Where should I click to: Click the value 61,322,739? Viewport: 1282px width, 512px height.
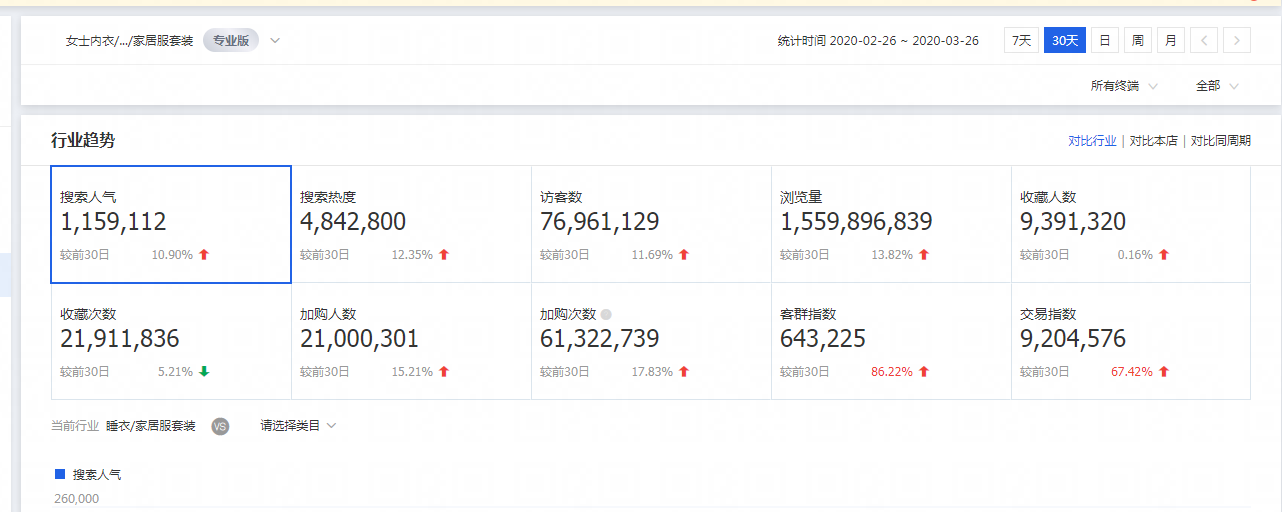point(600,339)
